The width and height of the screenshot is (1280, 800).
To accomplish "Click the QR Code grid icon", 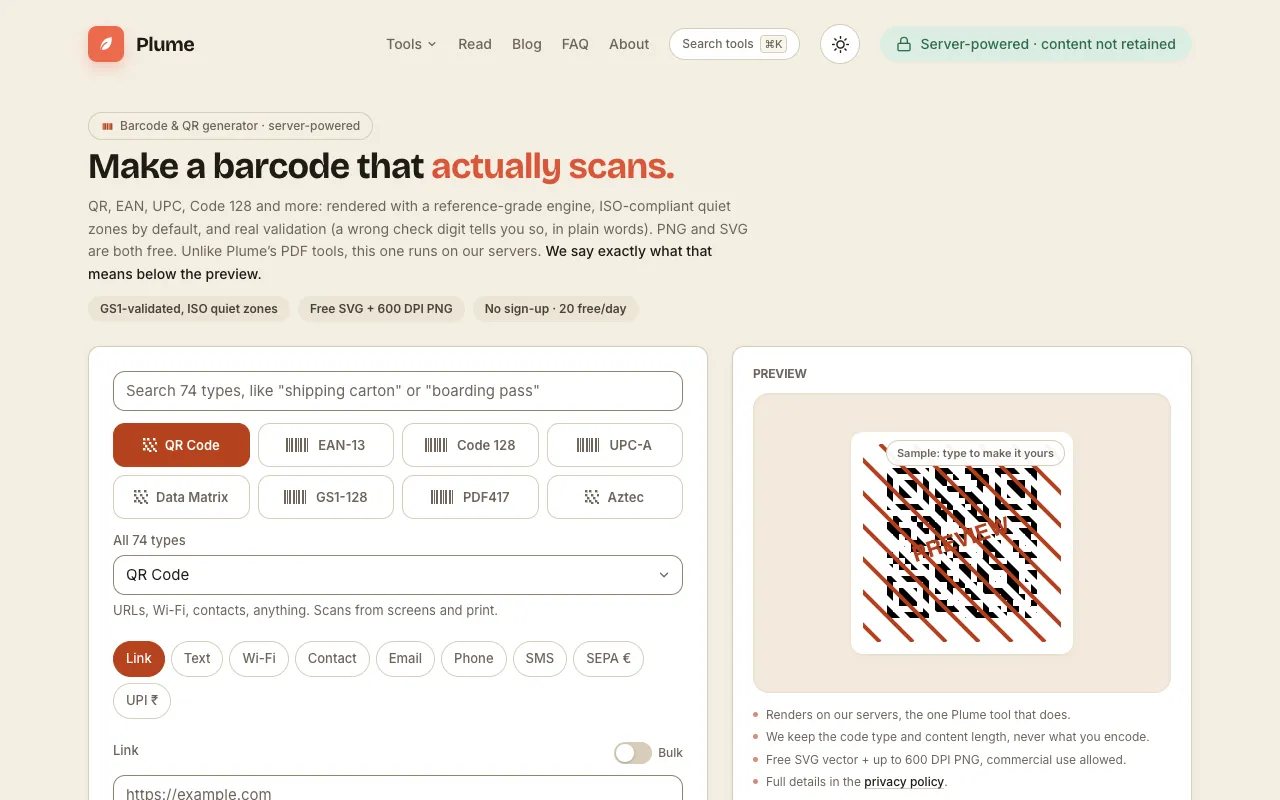I will [x=150, y=445].
